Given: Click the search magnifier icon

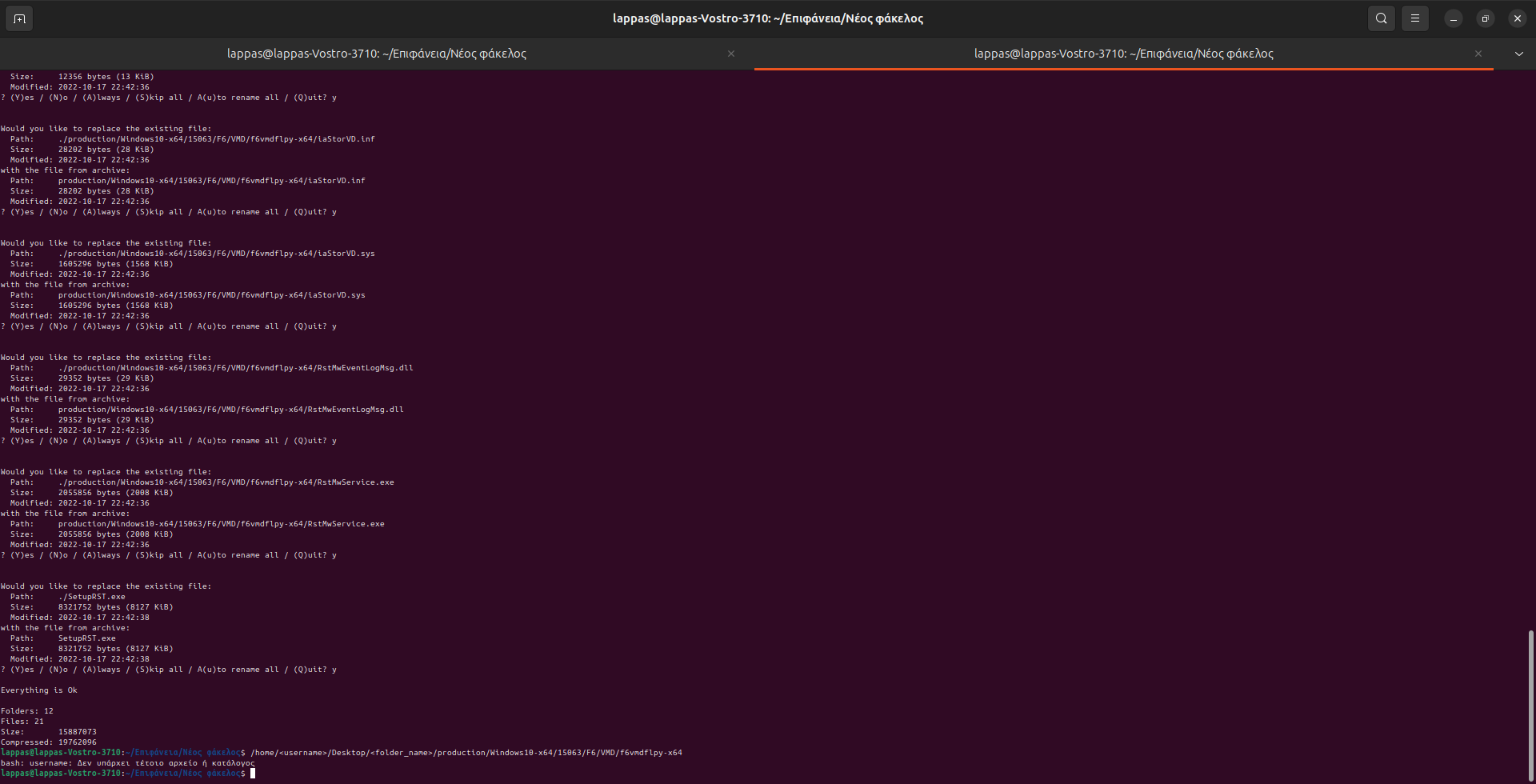Looking at the screenshot, I should (1381, 18).
